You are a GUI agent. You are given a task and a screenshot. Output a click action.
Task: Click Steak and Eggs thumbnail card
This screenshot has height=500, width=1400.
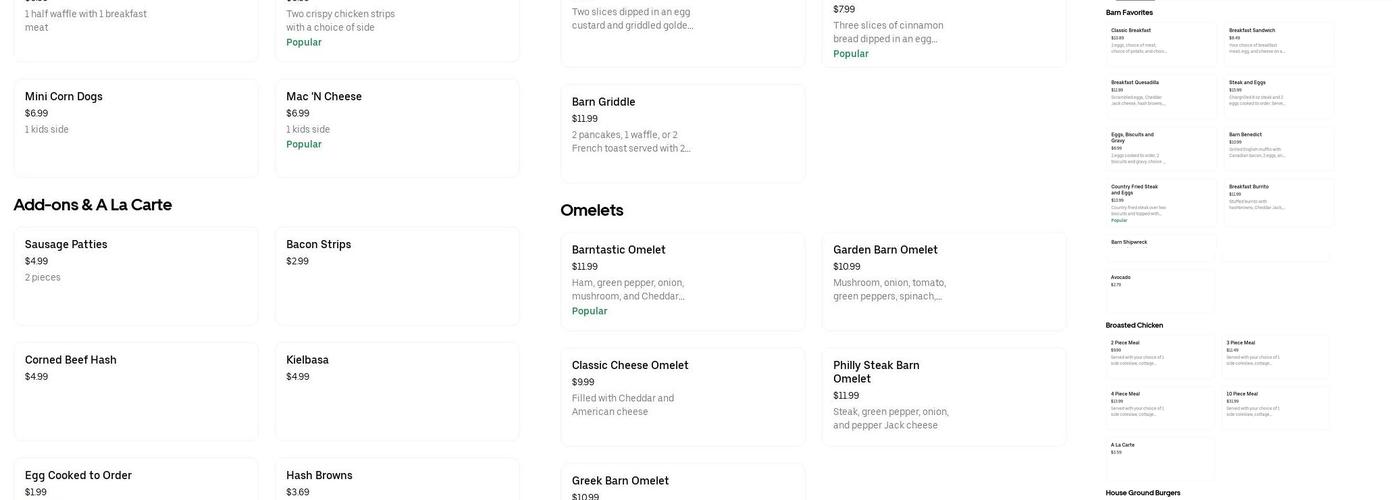click(1278, 95)
